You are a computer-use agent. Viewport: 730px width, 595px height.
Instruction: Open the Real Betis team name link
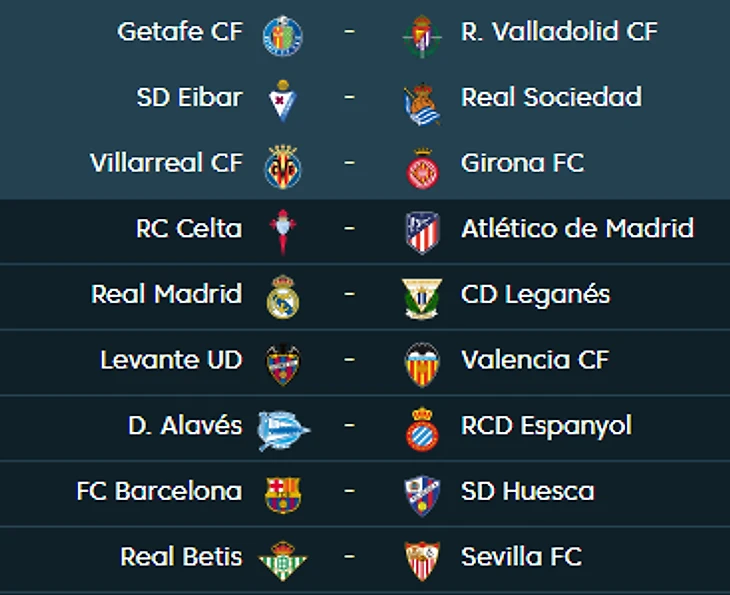(x=181, y=557)
